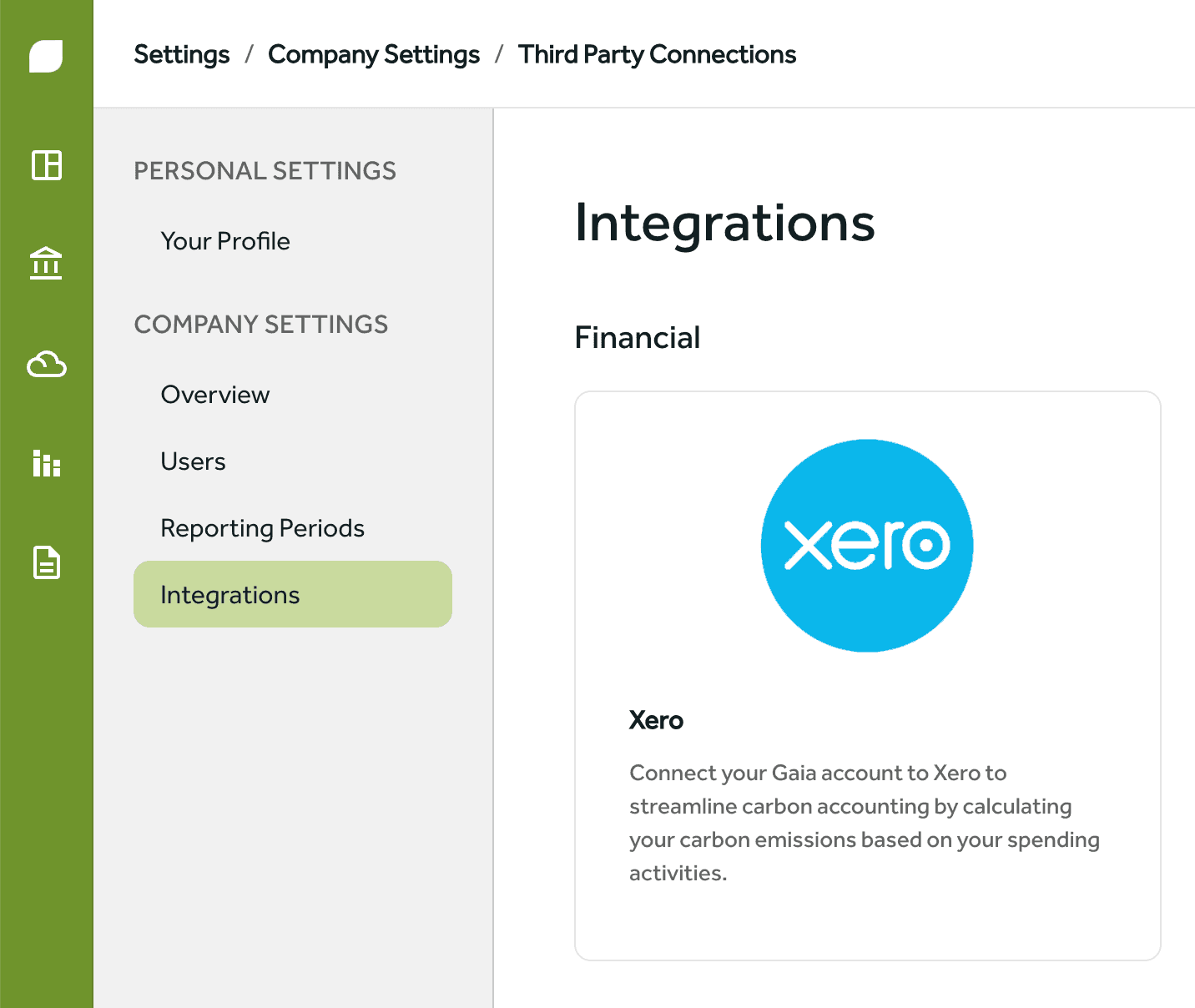This screenshot has width=1195, height=1008.
Task: Open Your Profile settings
Action: 225,241
